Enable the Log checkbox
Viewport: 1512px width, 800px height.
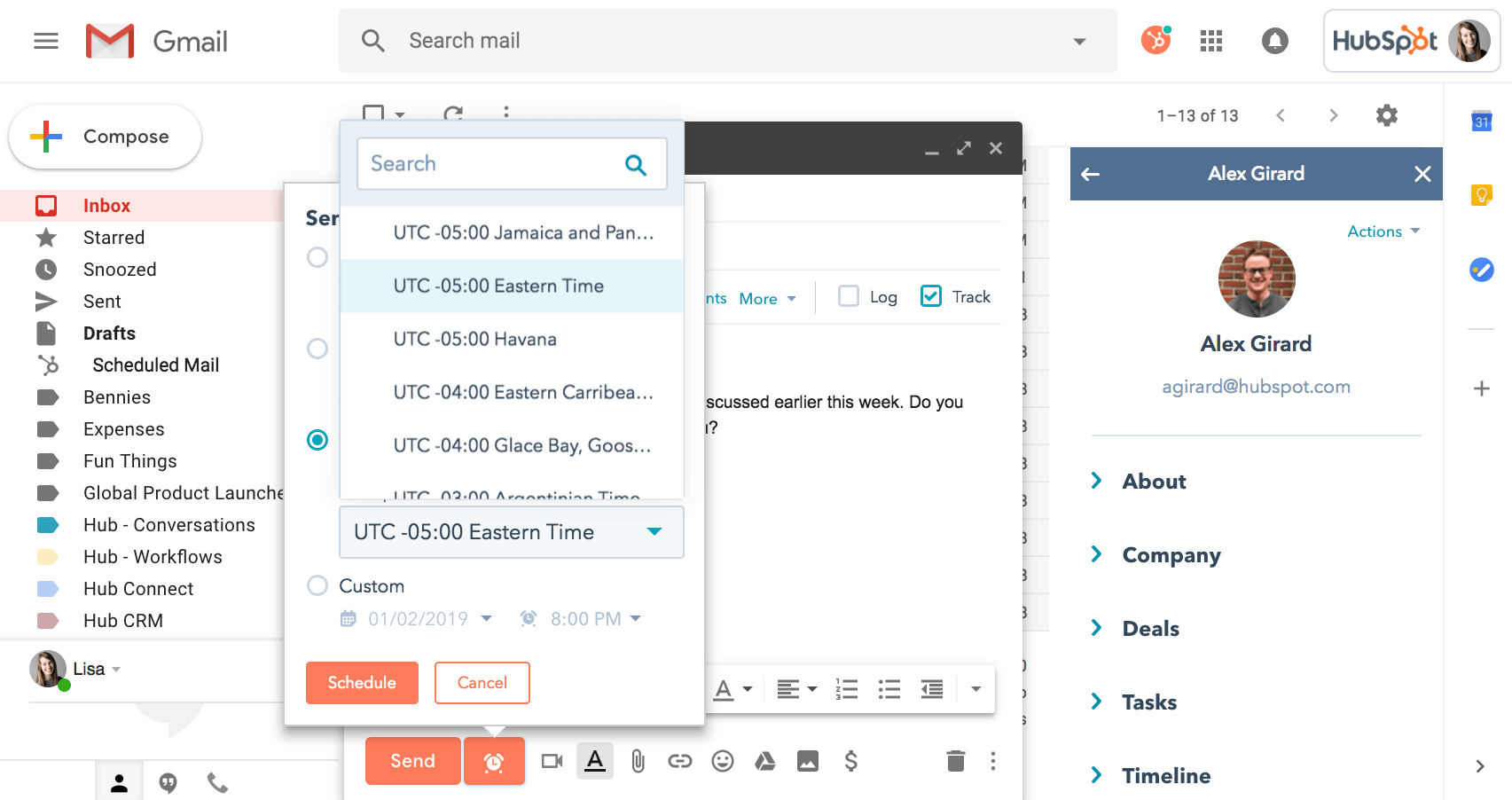[849, 296]
